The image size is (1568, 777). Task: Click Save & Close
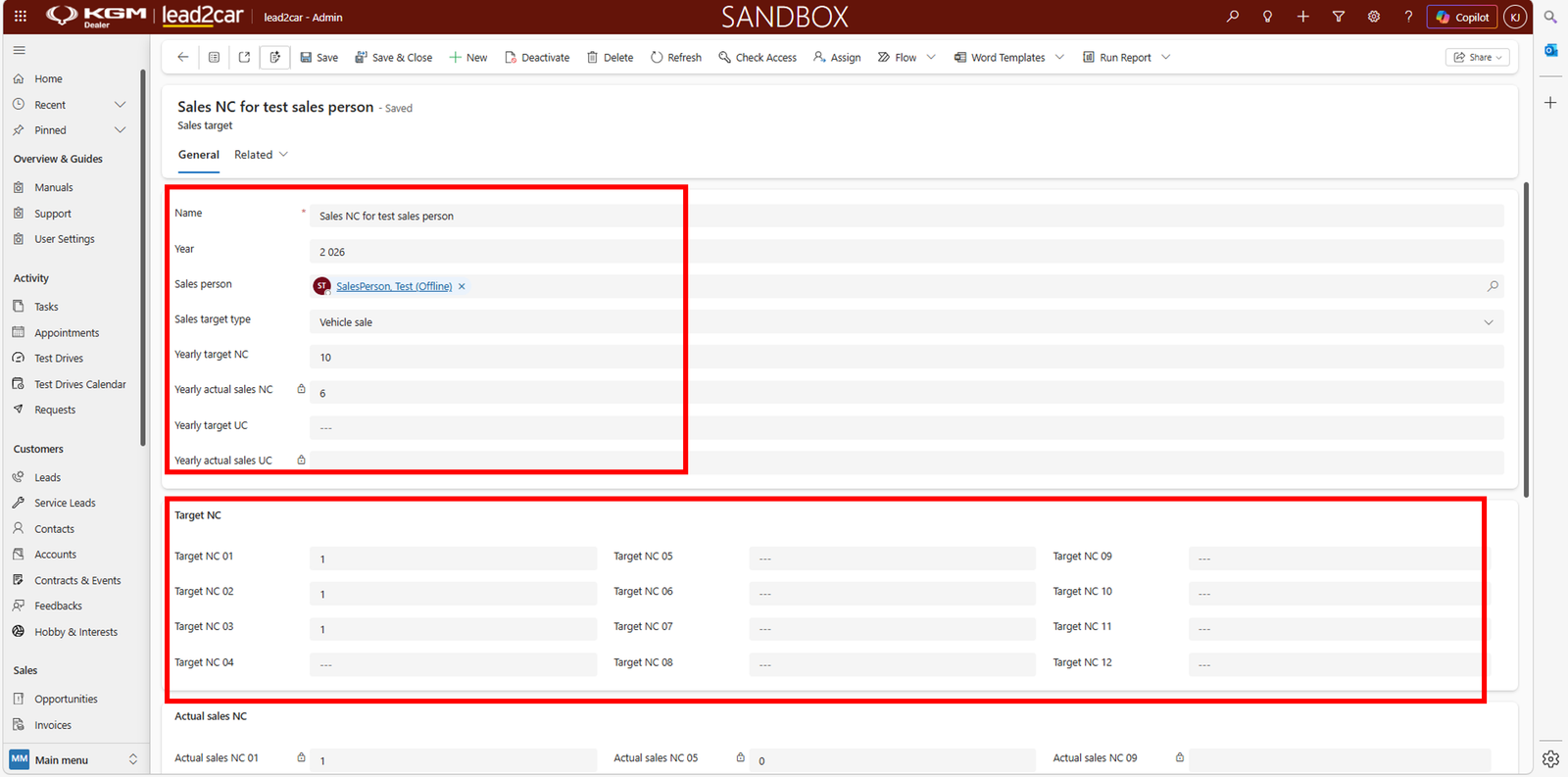[394, 58]
